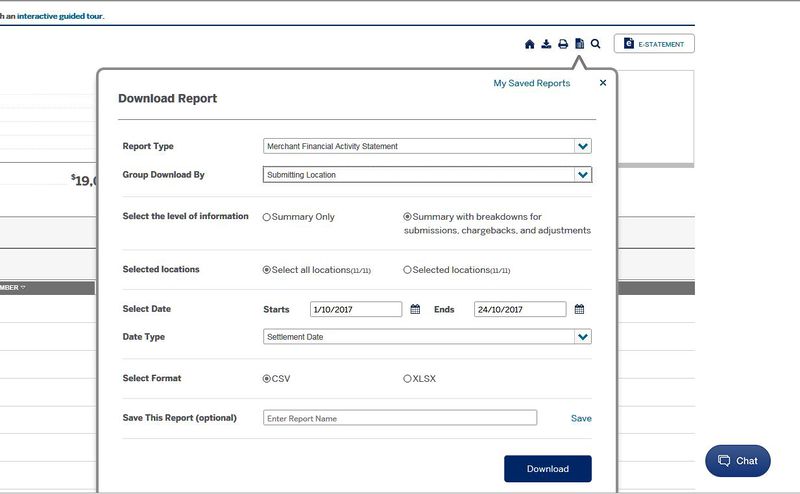Open the E-STATEMENT button

coord(654,43)
